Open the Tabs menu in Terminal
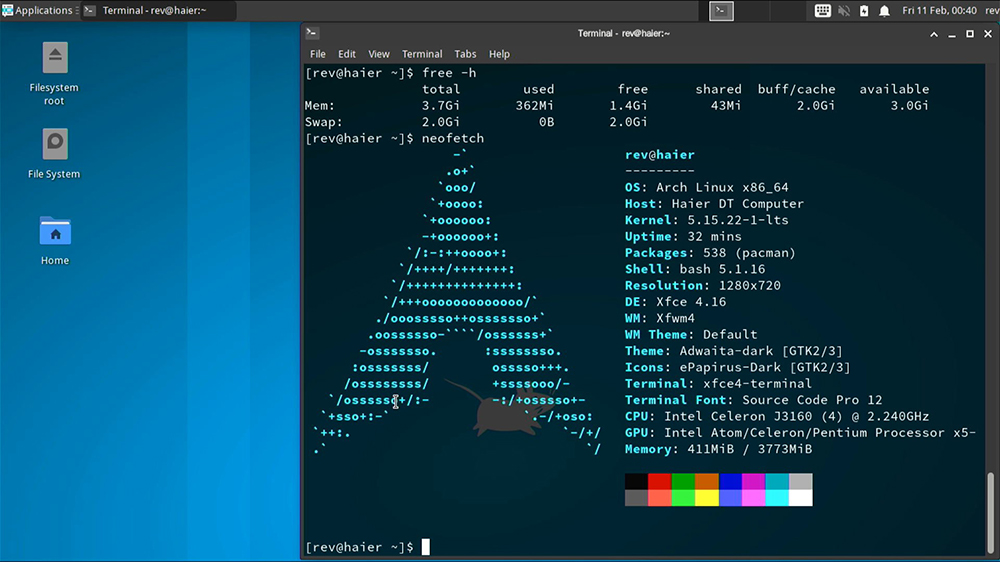1000x562 pixels. tap(465, 54)
